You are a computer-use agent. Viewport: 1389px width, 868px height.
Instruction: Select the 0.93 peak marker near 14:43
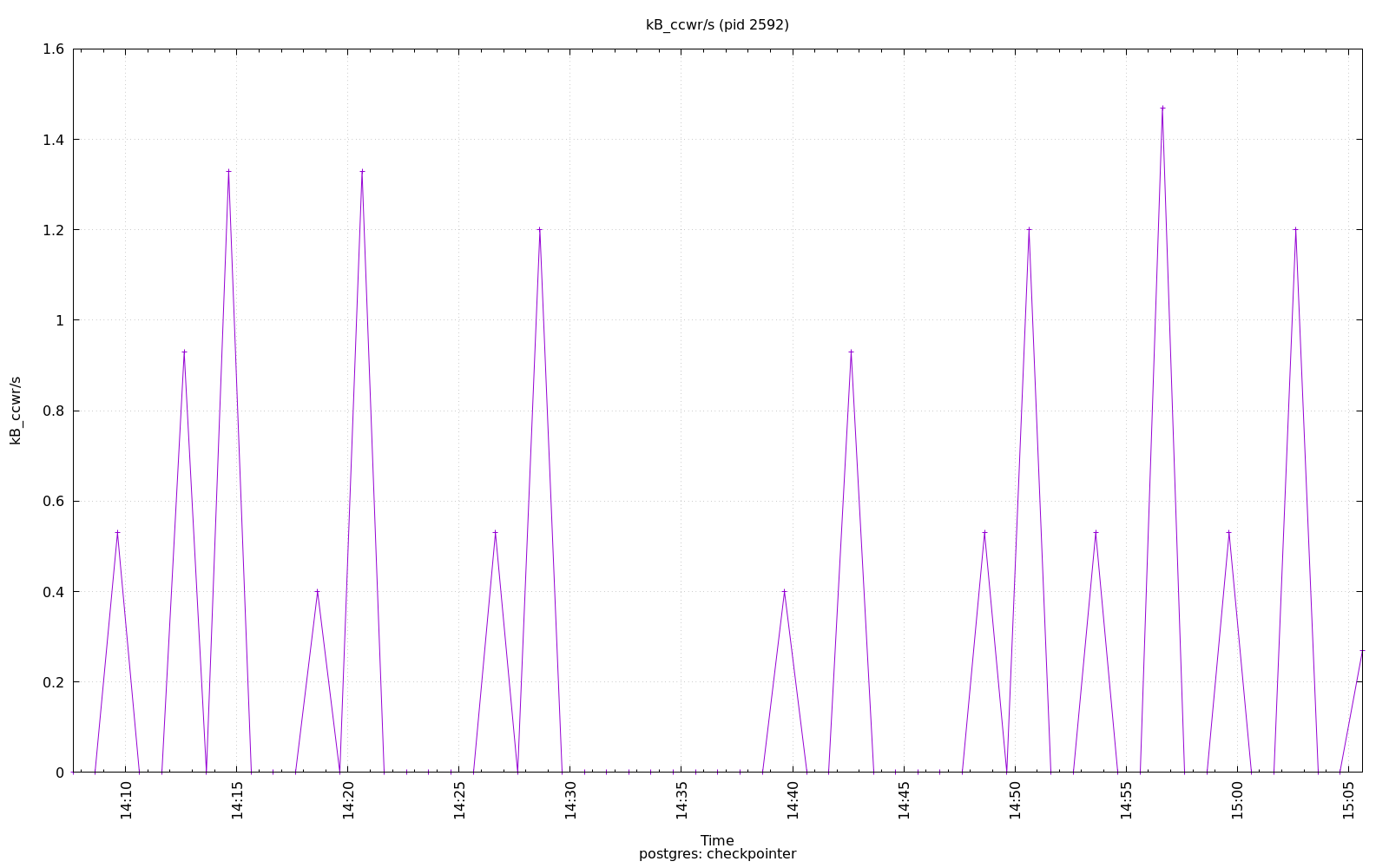click(x=851, y=352)
